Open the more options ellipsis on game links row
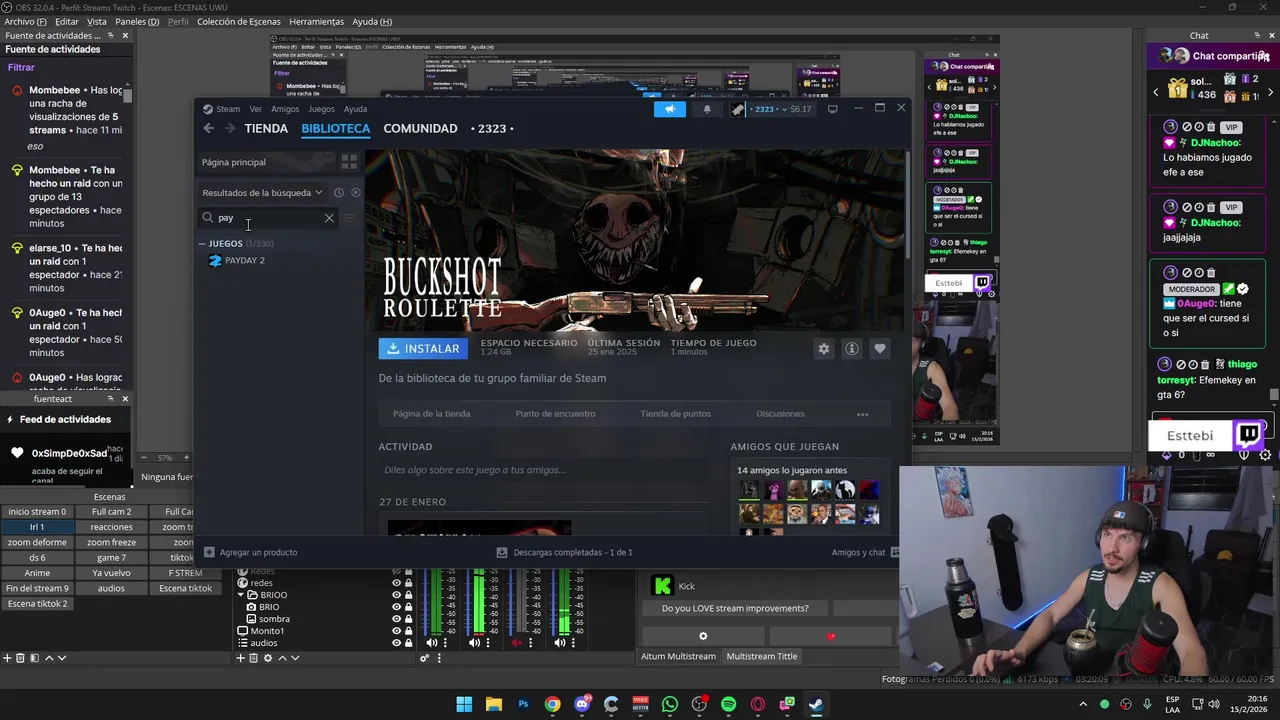 pyautogui.click(x=862, y=414)
